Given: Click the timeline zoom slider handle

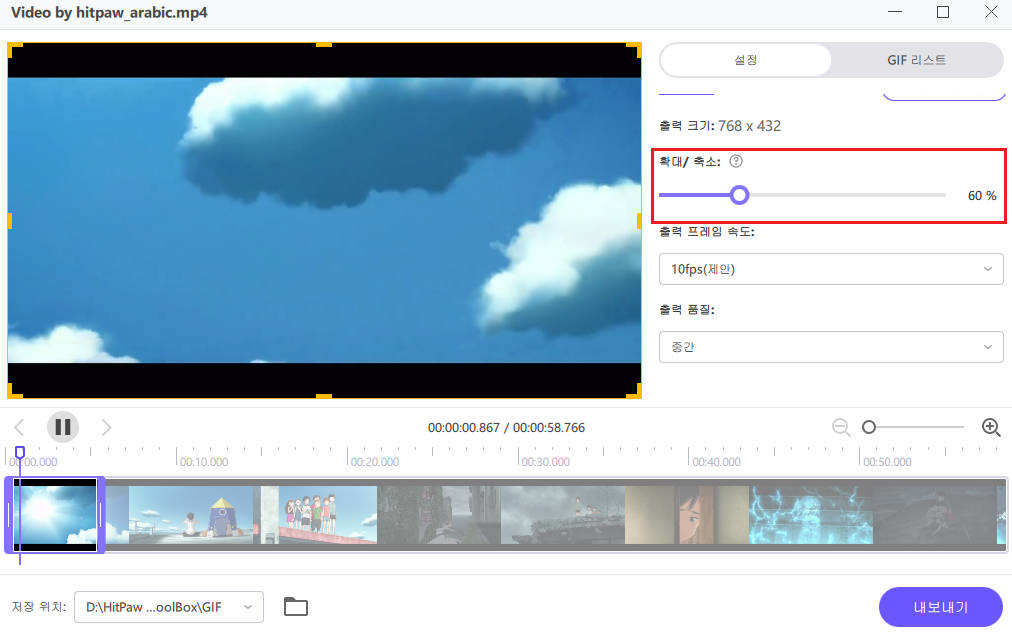Looking at the screenshot, I should pyautogui.click(x=869, y=427).
